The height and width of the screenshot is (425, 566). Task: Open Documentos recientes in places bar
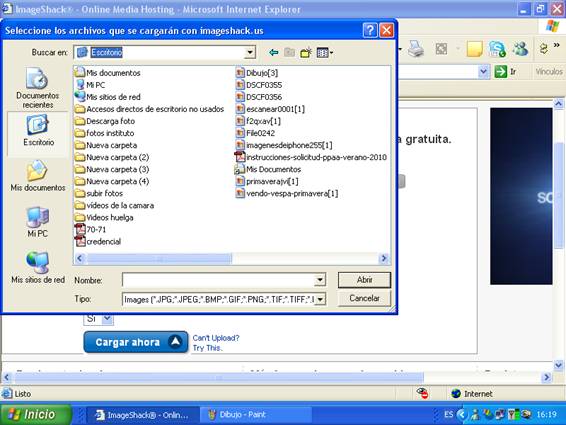click(x=37, y=88)
